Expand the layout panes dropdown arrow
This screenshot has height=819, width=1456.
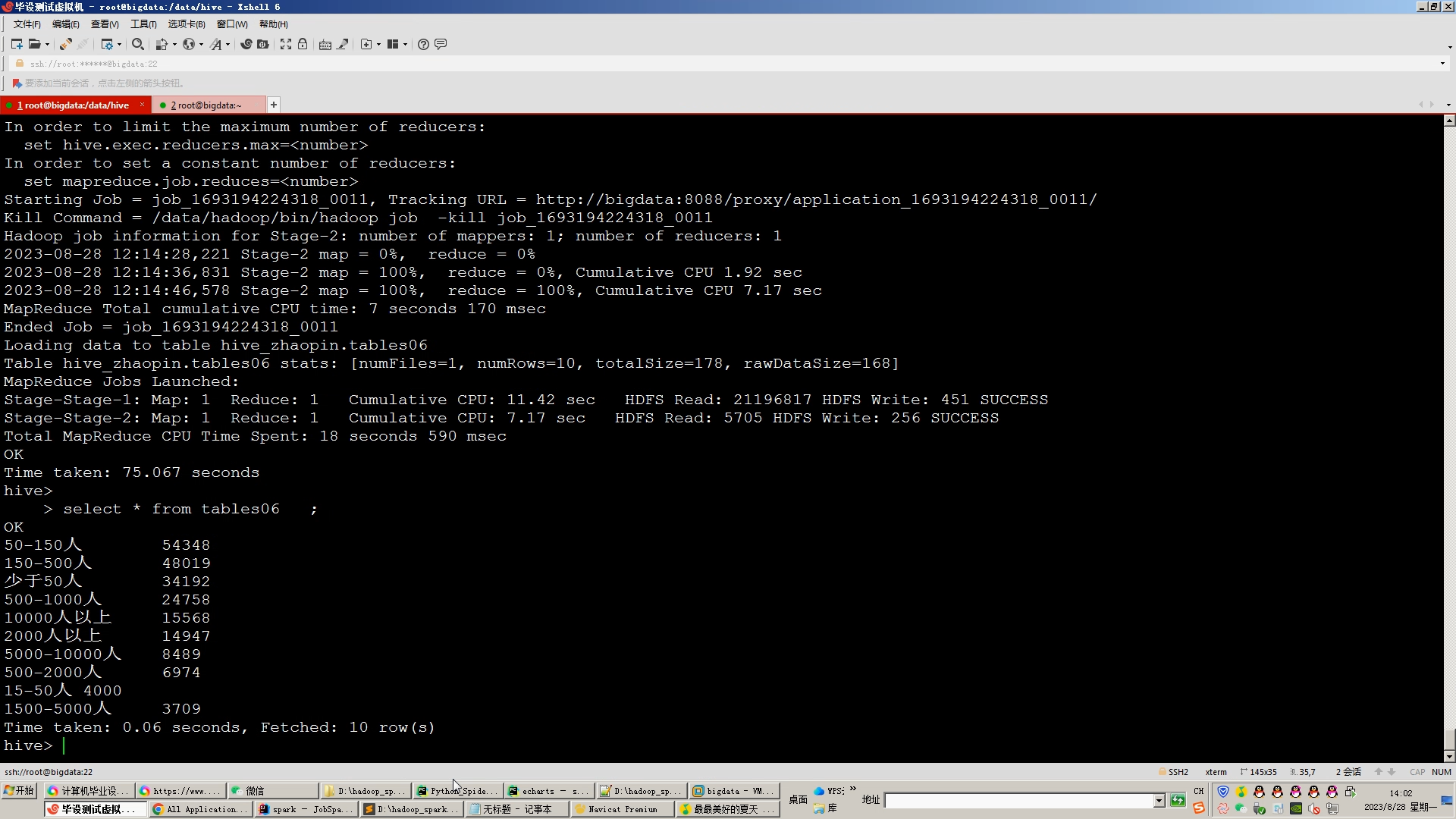coord(406,44)
